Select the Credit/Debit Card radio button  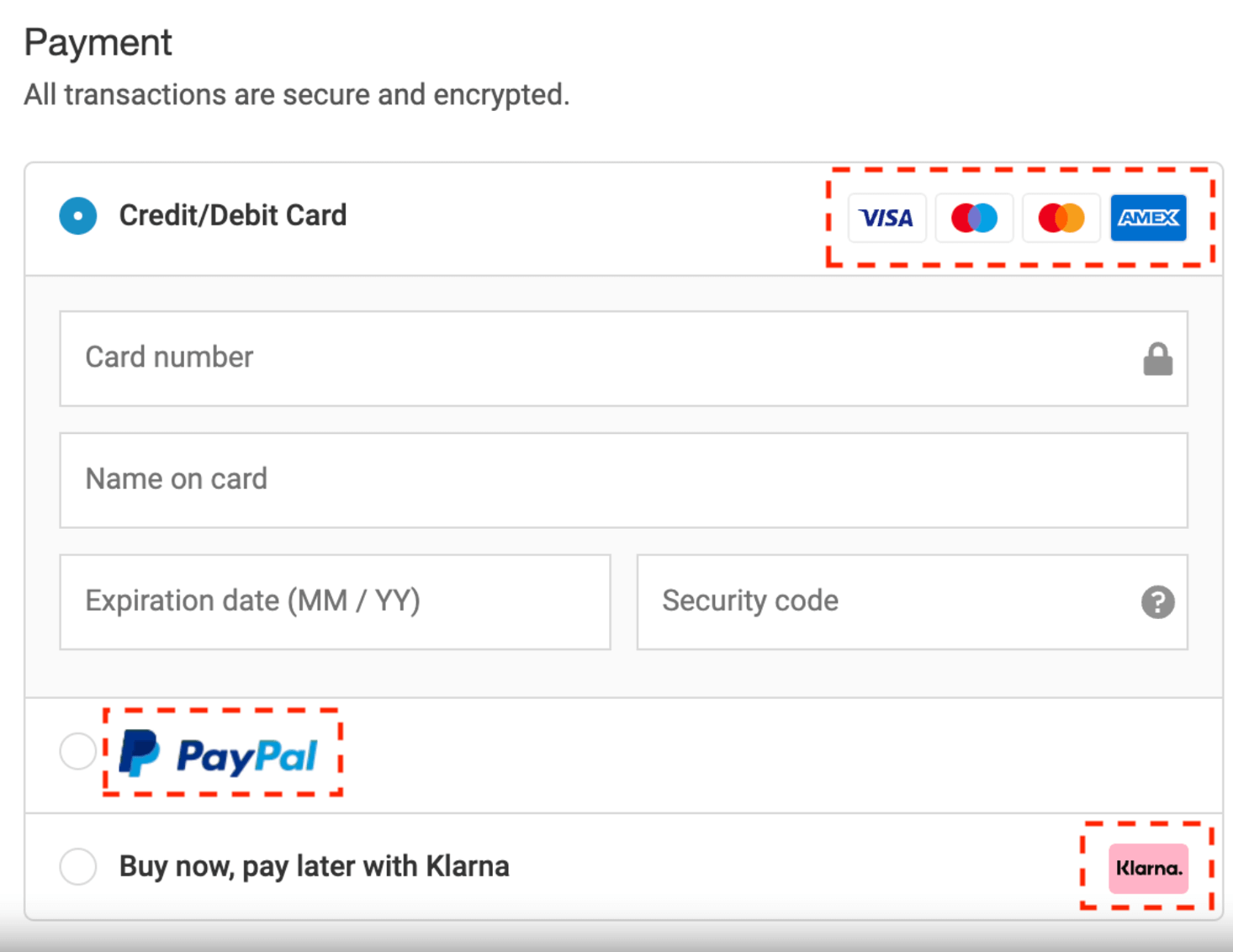coord(78,216)
